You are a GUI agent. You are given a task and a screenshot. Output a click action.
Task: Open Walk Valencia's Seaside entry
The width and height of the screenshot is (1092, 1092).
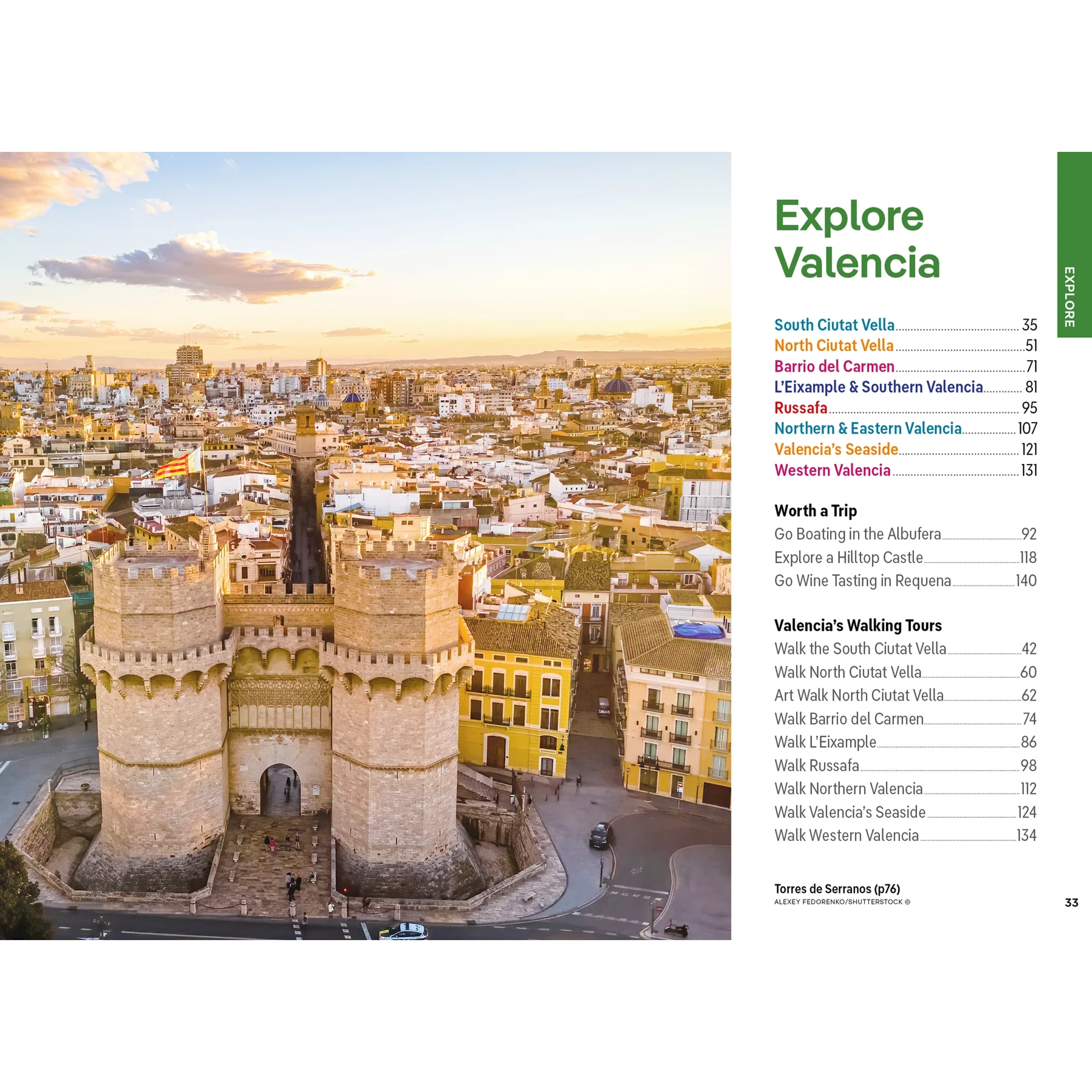(849, 812)
